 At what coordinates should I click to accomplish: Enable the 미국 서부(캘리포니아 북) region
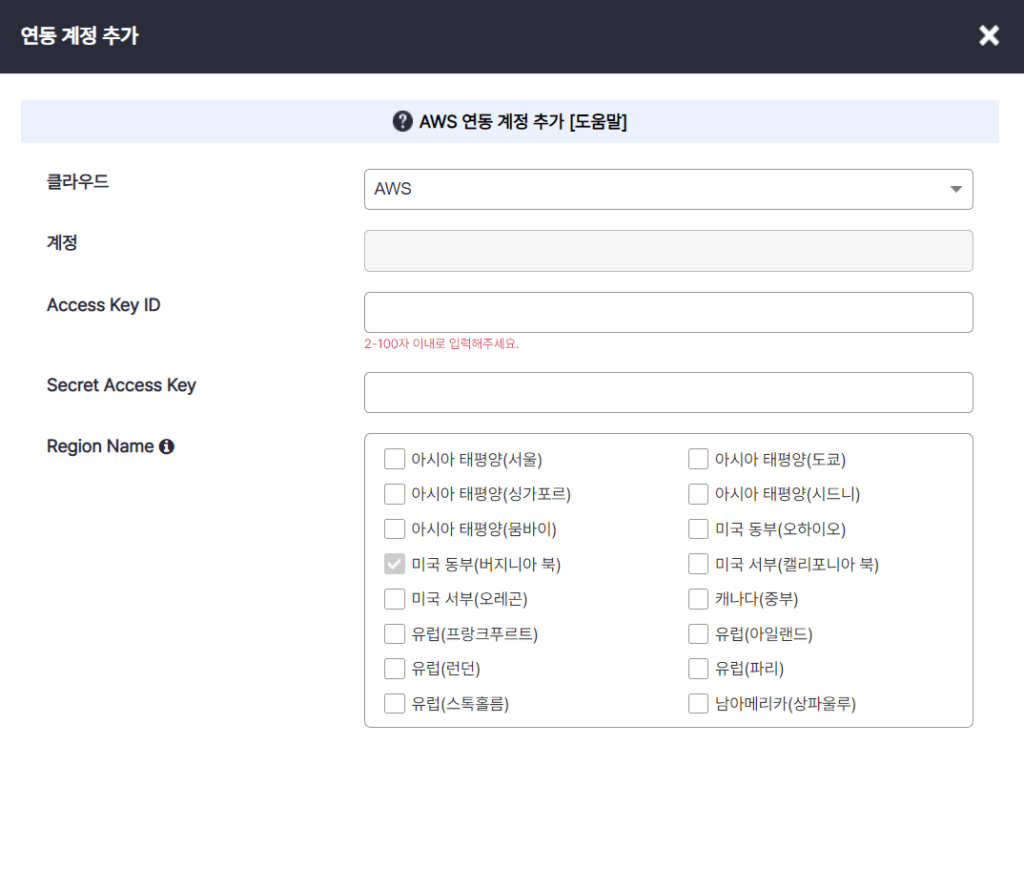point(697,563)
